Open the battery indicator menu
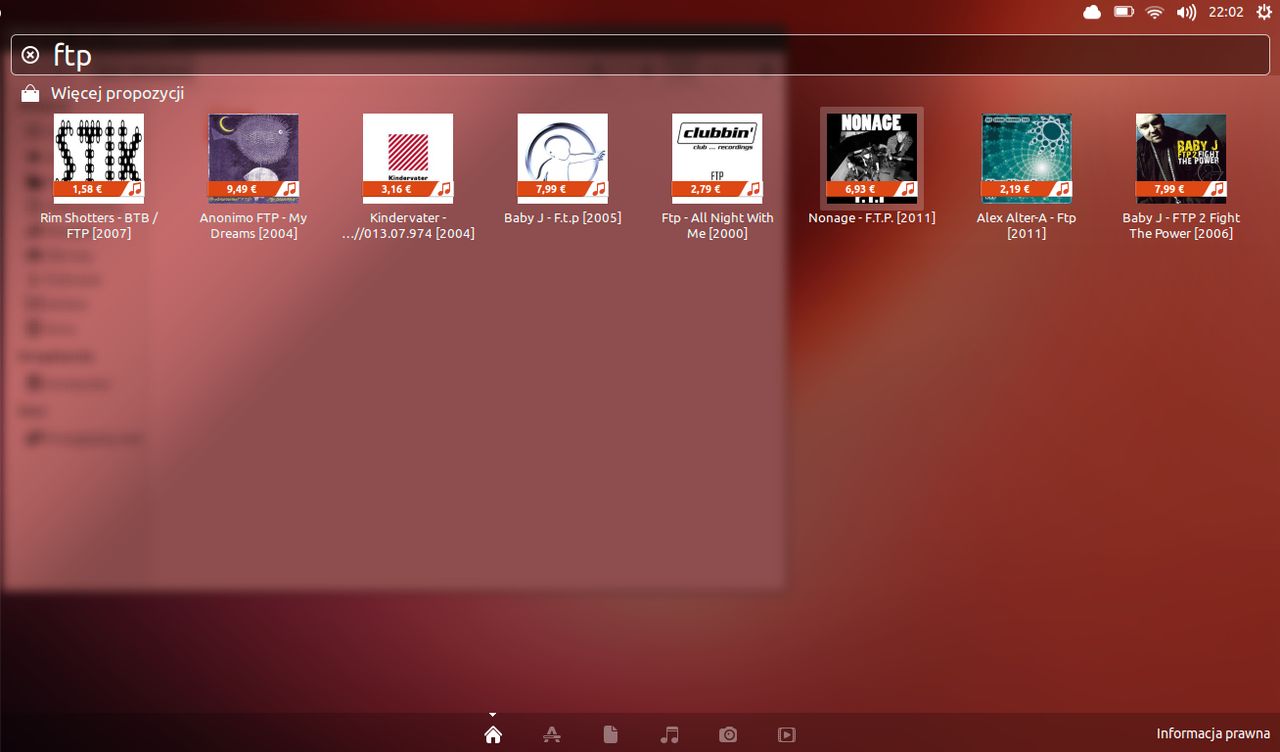1280x752 pixels. pyautogui.click(x=1124, y=12)
